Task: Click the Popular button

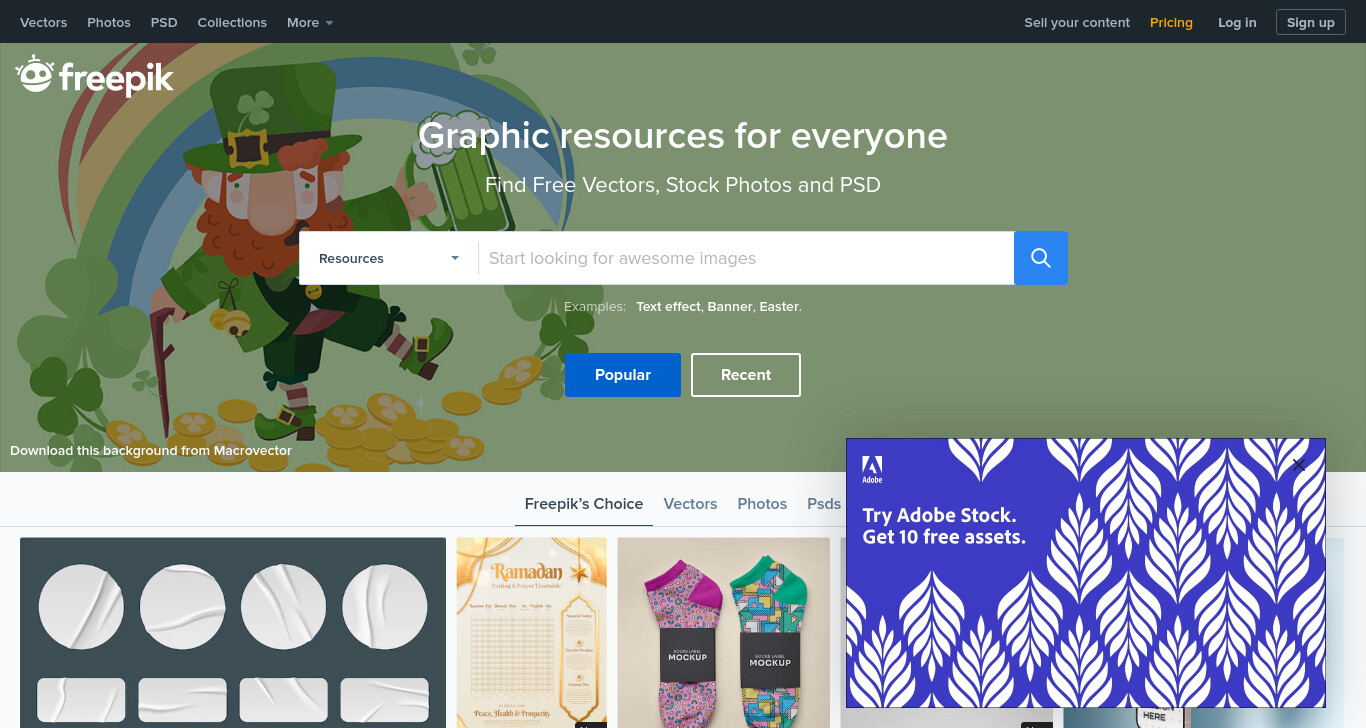Action: point(623,375)
